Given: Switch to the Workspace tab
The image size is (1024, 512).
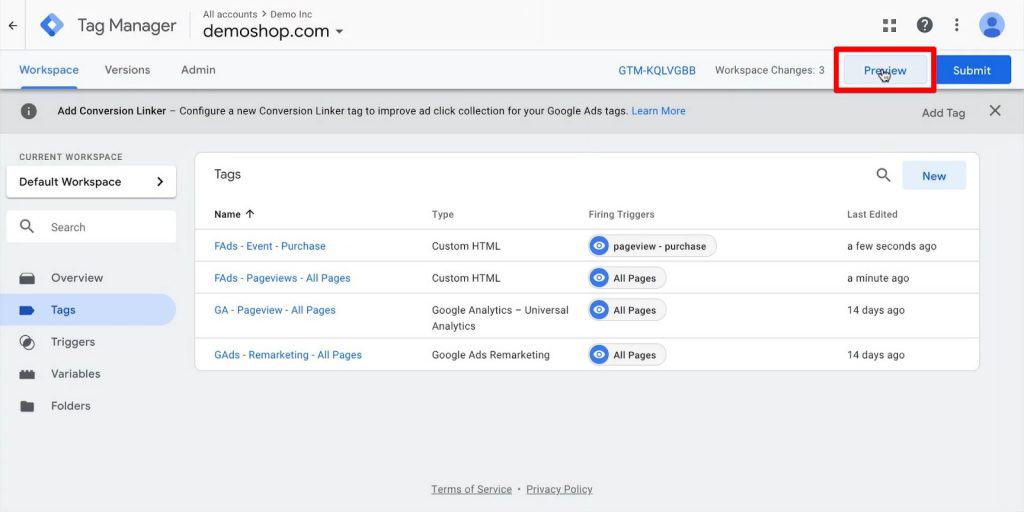Looking at the screenshot, I should tap(49, 70).
